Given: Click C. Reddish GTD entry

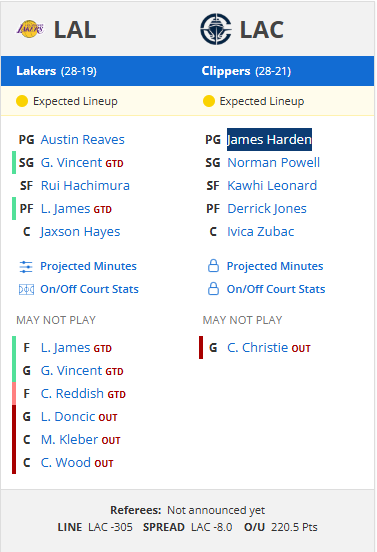Looking at the screenshot, I should tap(83, 394).
